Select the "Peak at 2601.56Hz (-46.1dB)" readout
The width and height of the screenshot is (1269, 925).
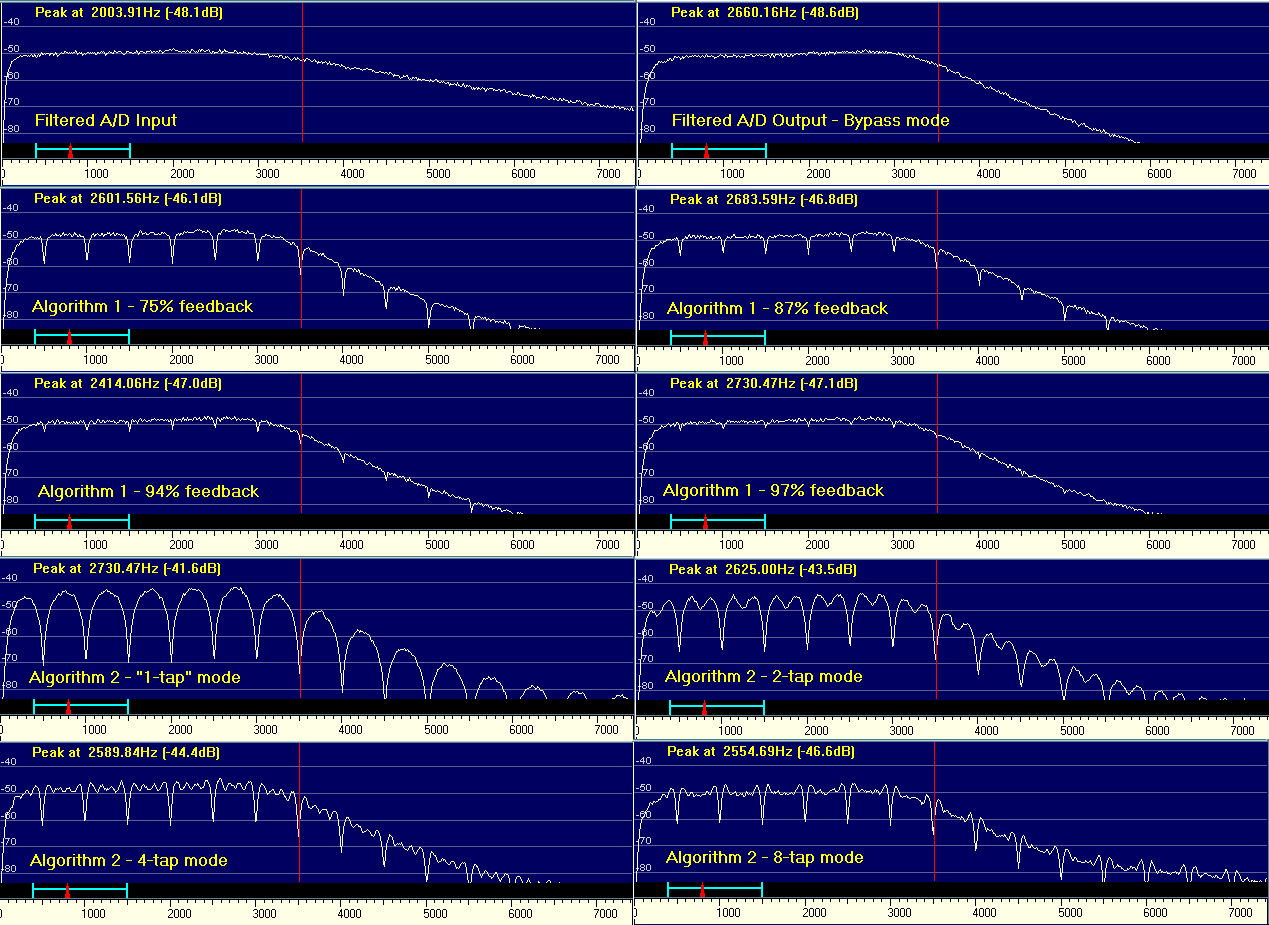point(128,199)
